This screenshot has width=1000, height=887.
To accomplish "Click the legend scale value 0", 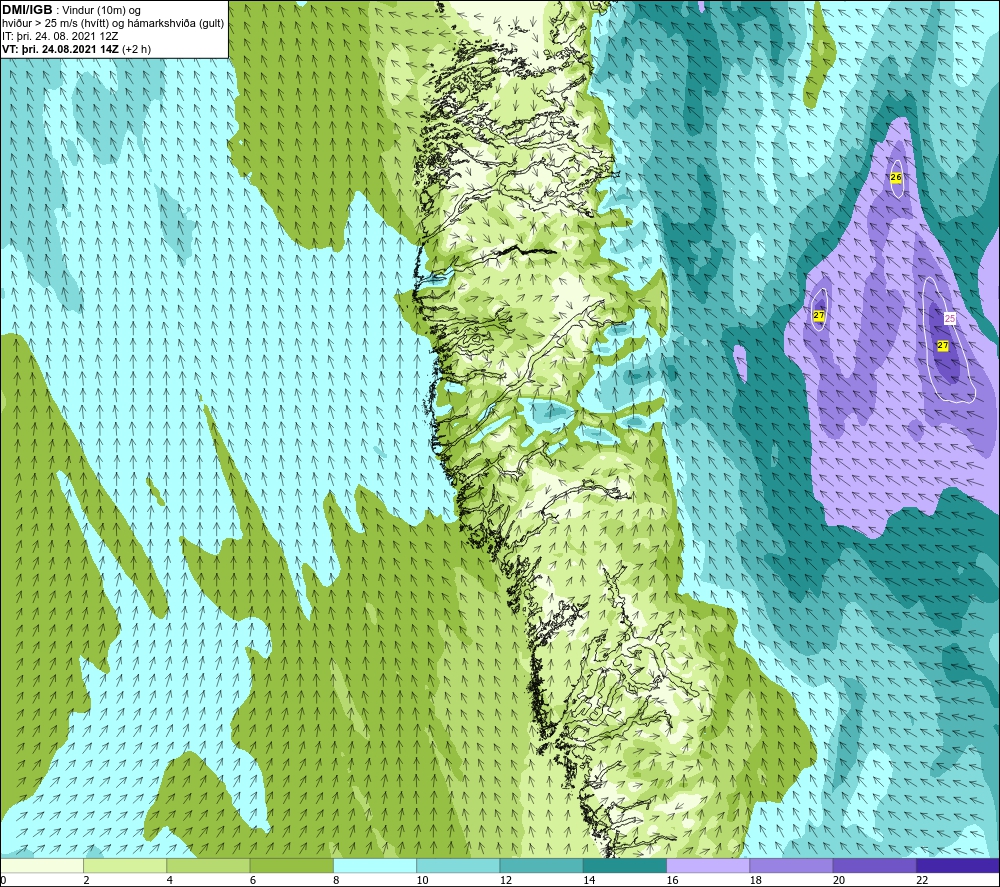I will pos(3,881).
